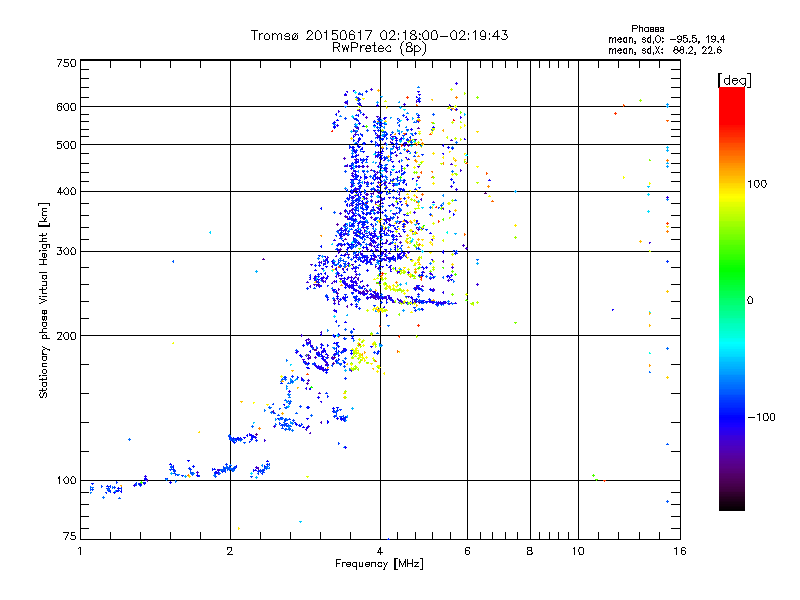800x600 pixels.
Task: Click the y-axis tick label '200'
Action: coord(66,336)
